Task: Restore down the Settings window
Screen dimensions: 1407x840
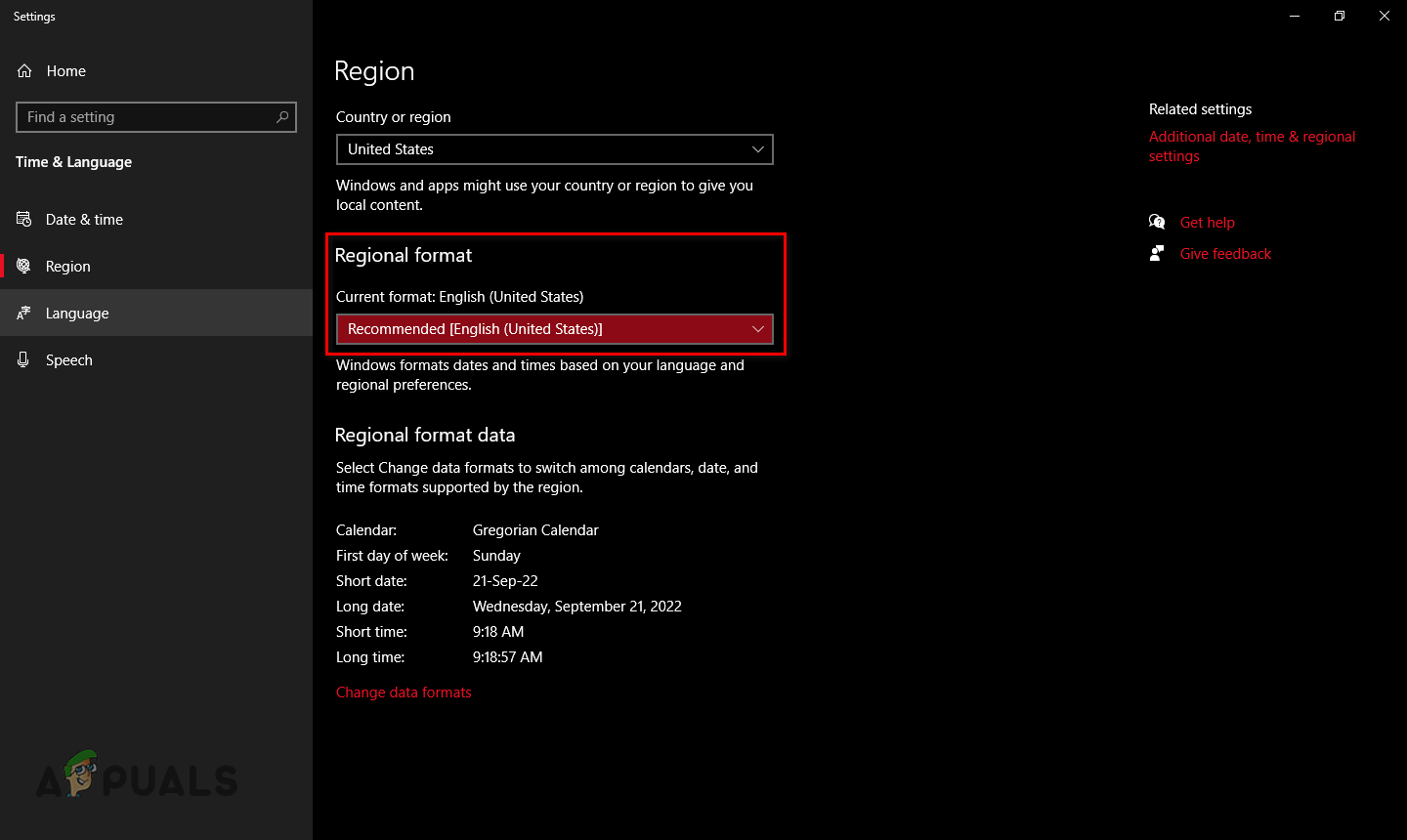Action: [x=1340, y=16]
